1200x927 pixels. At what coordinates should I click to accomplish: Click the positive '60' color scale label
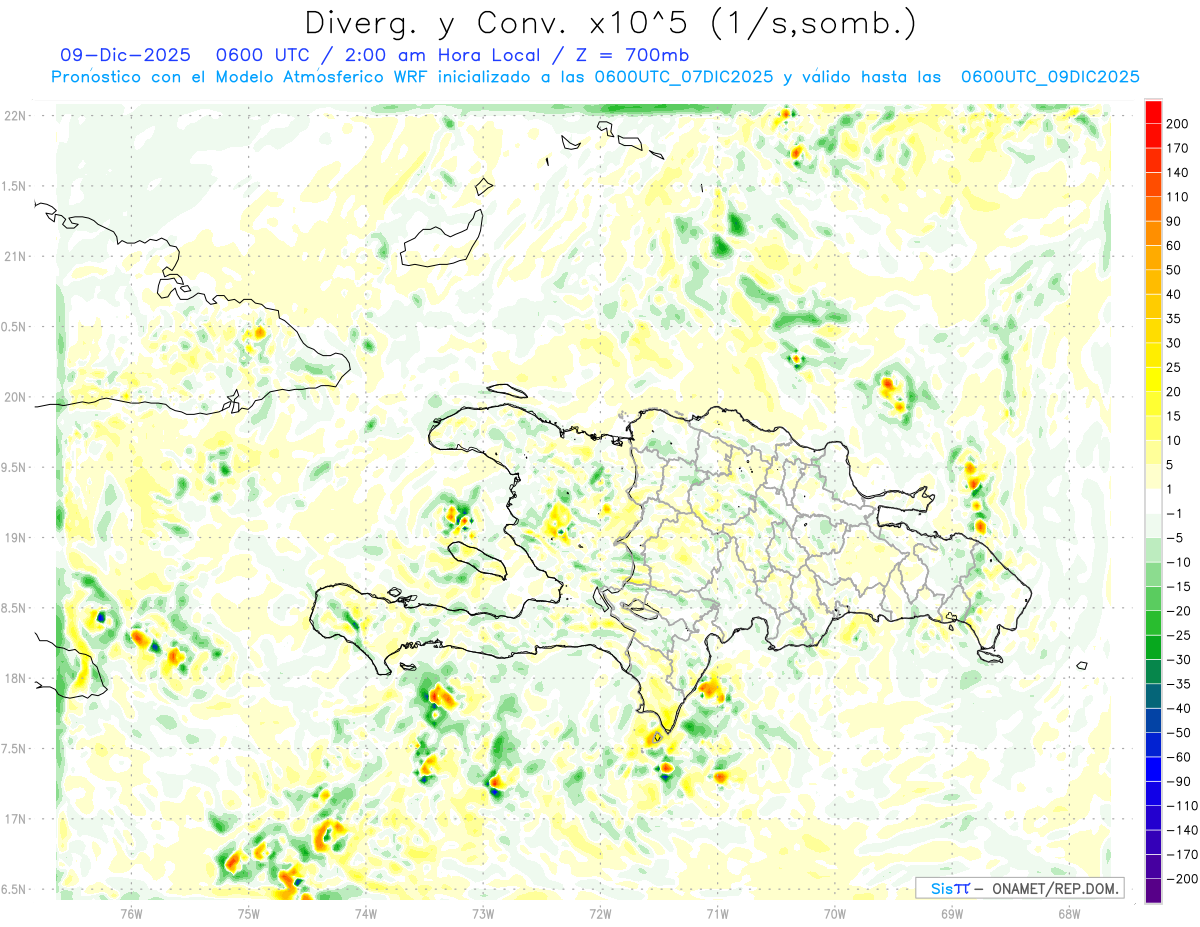(x=1175, y=246)
